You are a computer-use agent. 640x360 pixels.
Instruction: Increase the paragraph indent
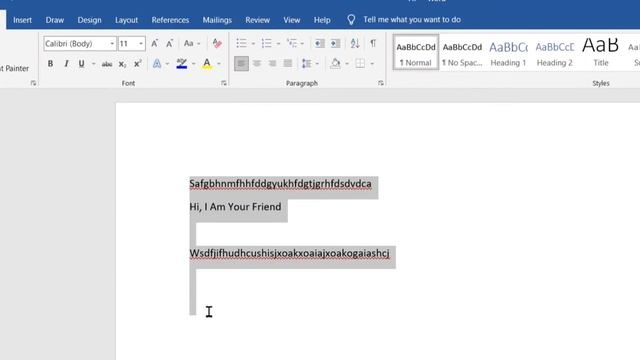(x=335, y=43)
